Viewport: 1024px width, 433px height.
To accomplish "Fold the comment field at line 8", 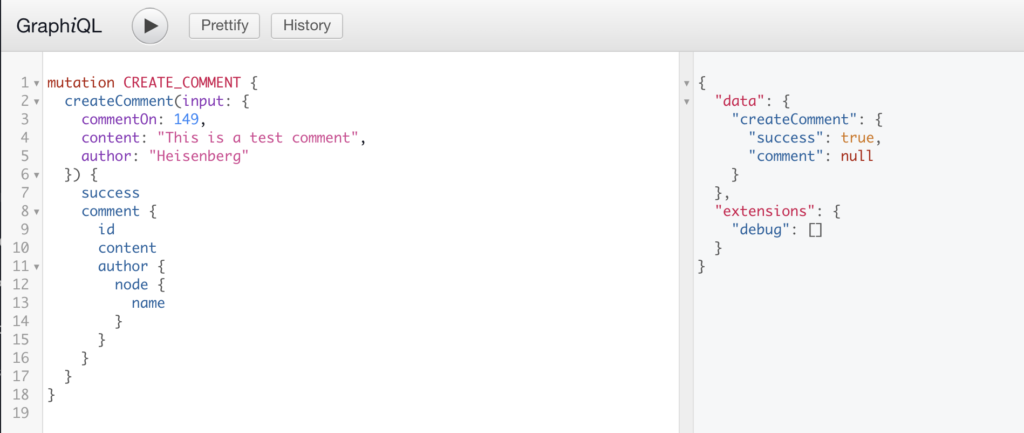I will 37,212.
